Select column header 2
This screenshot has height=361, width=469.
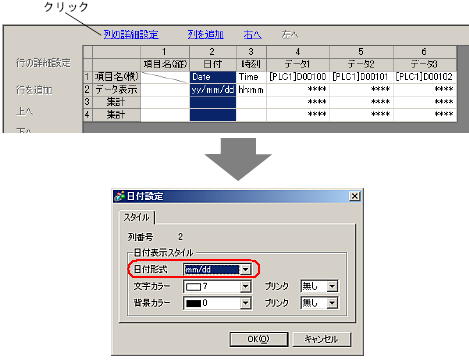[213, 52]
